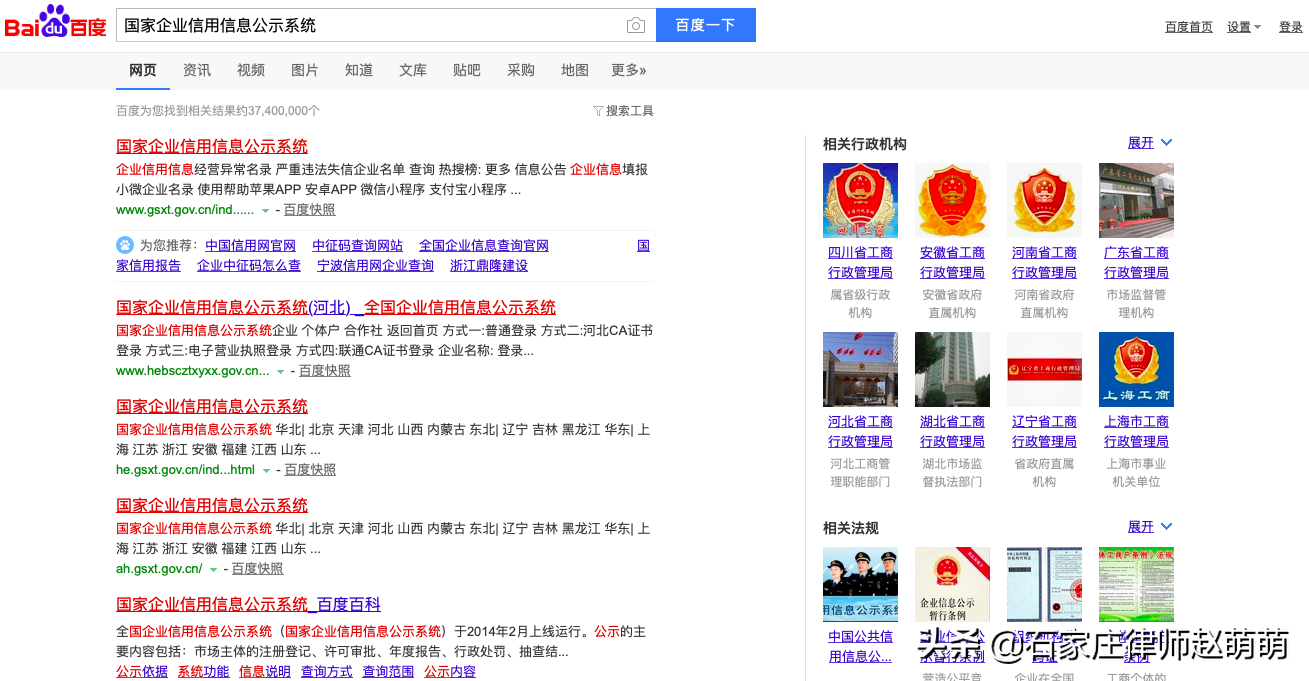
Task: Open the snapshot arrow beside www.gsxt.gov.cn
Action: pos(265,209)
